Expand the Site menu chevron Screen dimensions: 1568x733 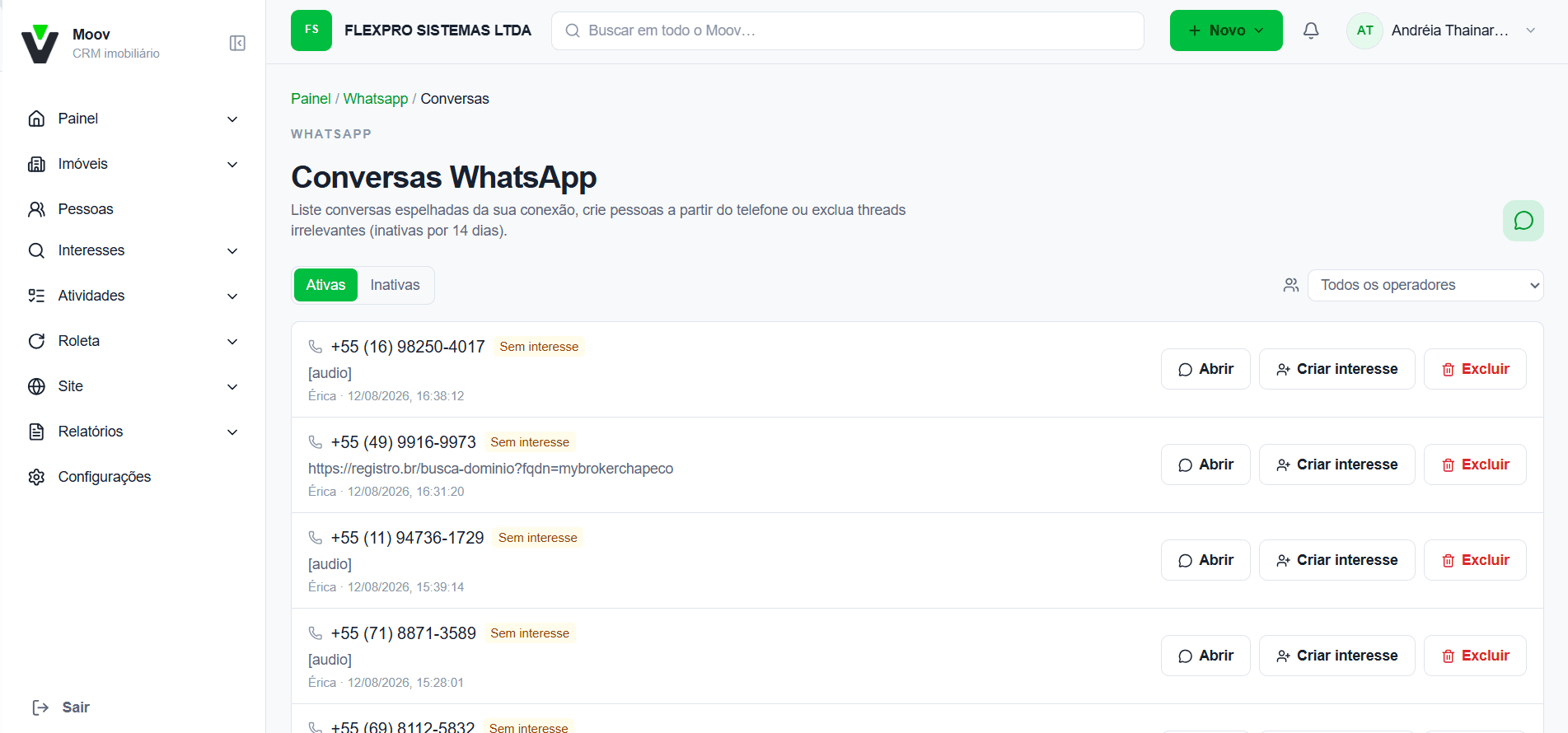[232, 386]
